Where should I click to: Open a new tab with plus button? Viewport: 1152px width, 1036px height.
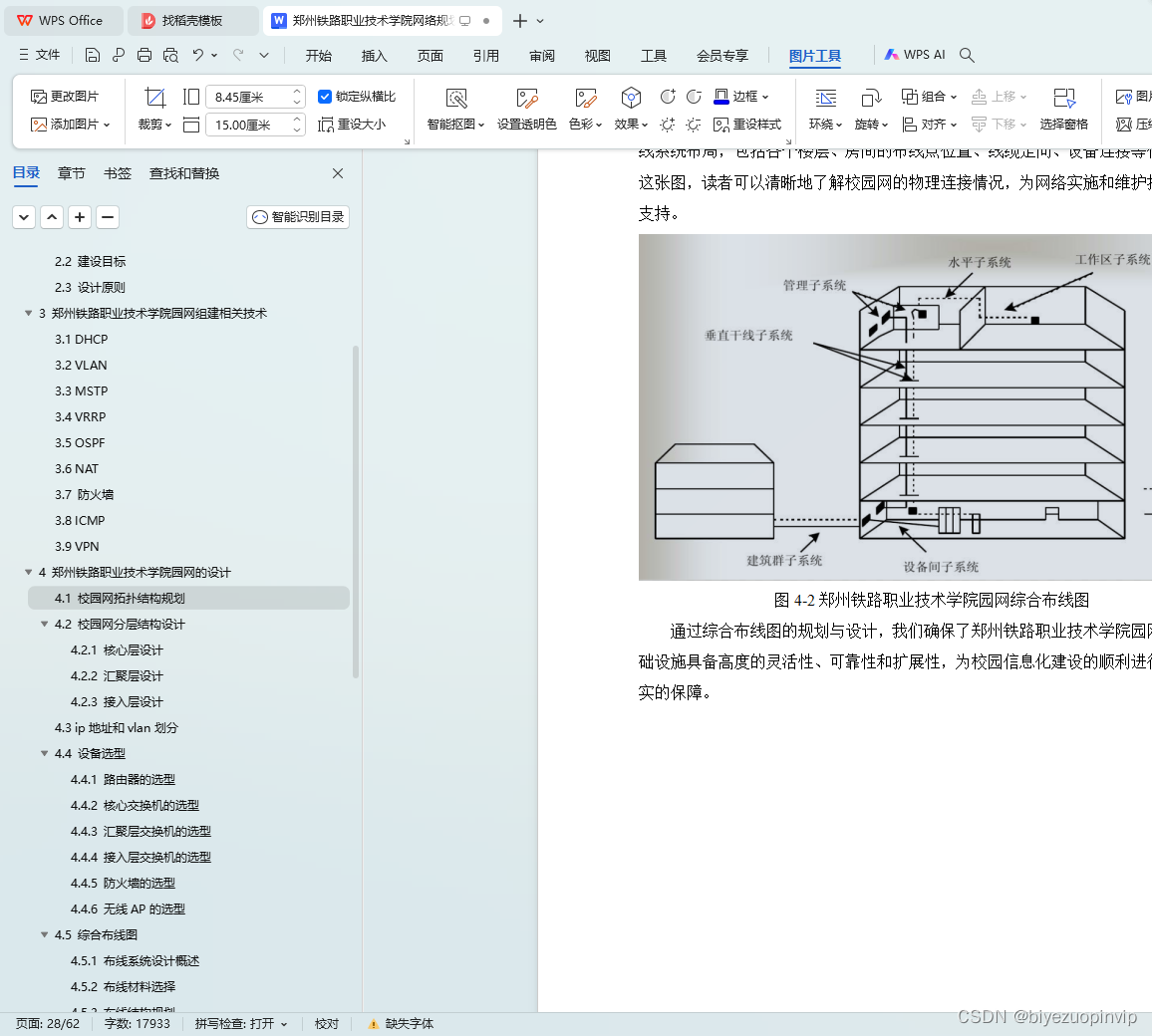(520, 21)
